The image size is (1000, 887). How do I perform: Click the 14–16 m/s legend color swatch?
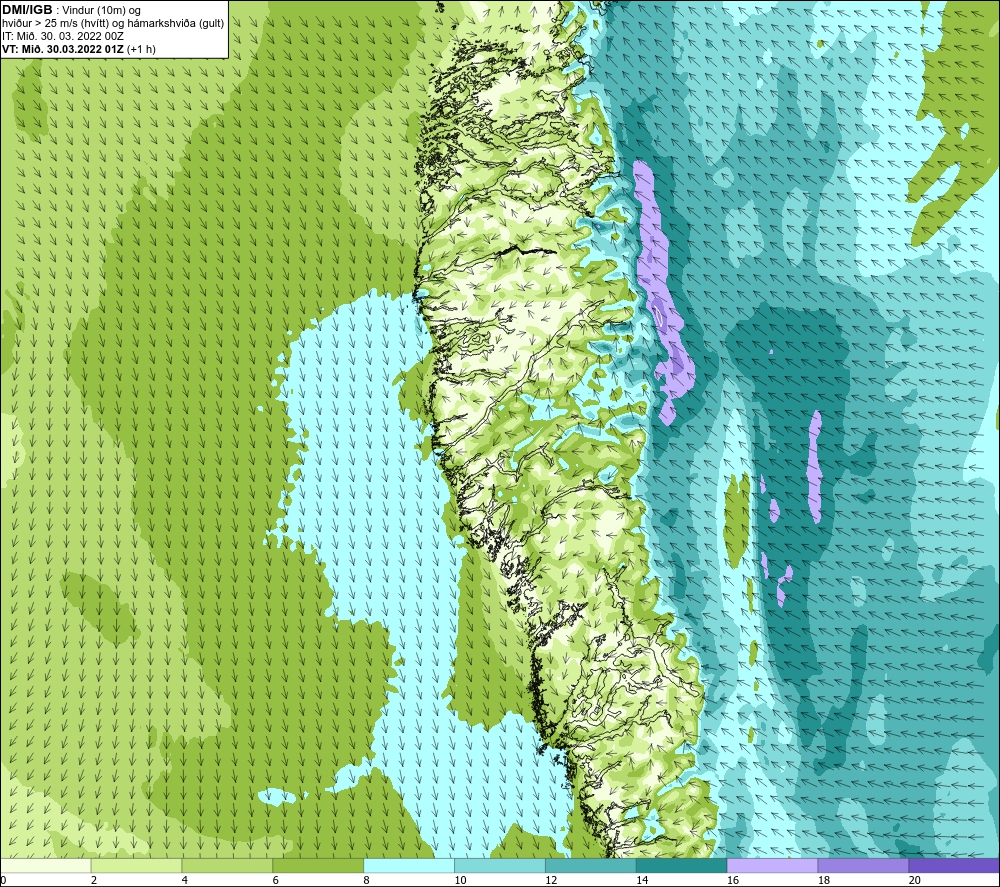[682, 866]
